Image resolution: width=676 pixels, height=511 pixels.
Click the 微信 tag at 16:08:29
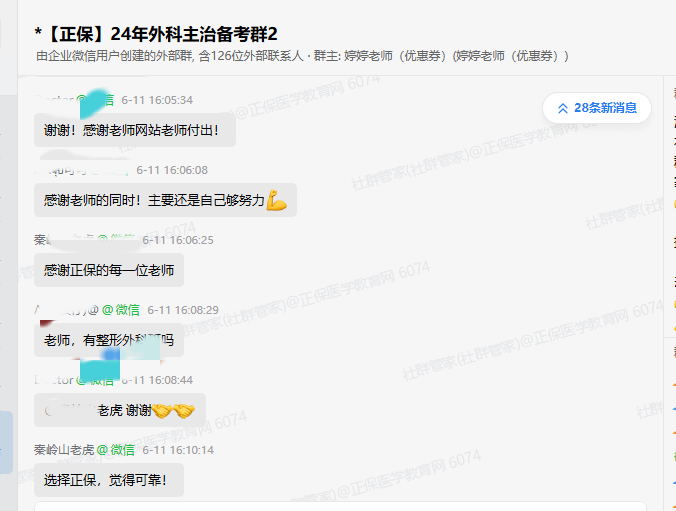pos(121,310)
